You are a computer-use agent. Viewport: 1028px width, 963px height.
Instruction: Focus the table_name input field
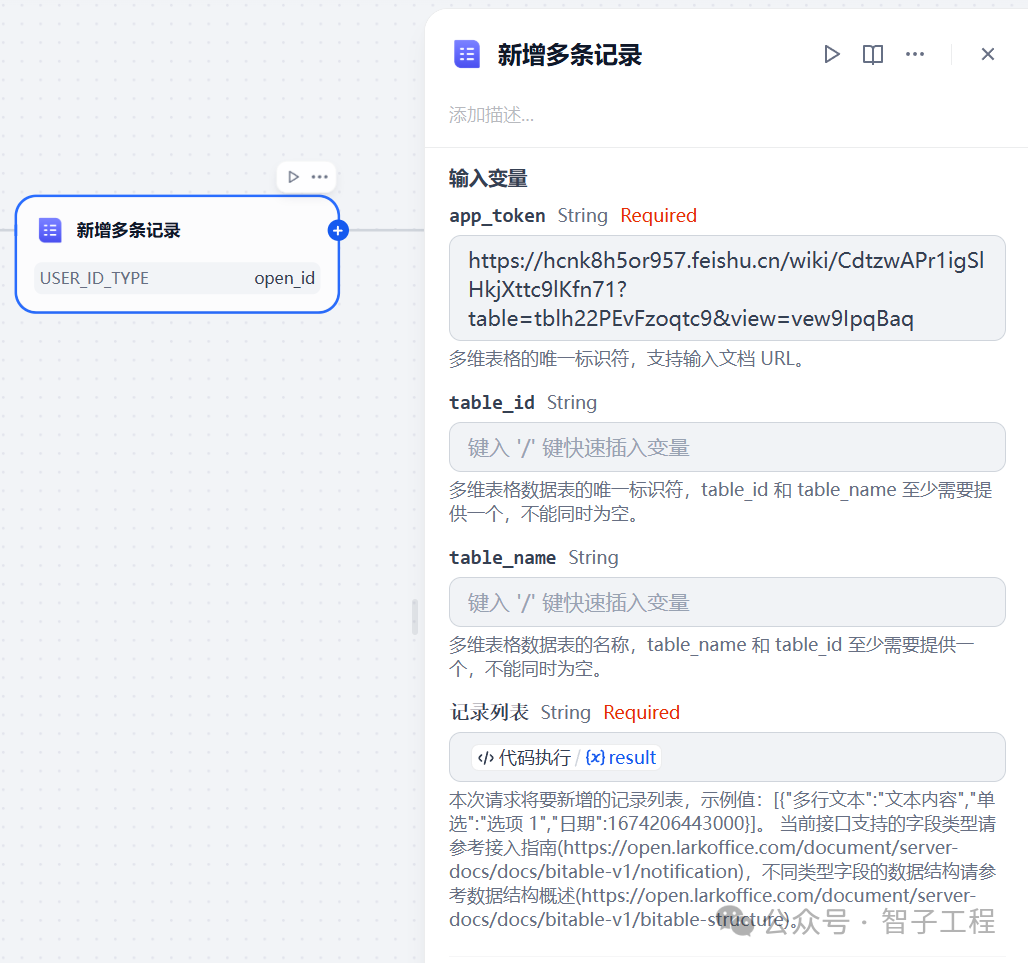[x=727, y=602]
